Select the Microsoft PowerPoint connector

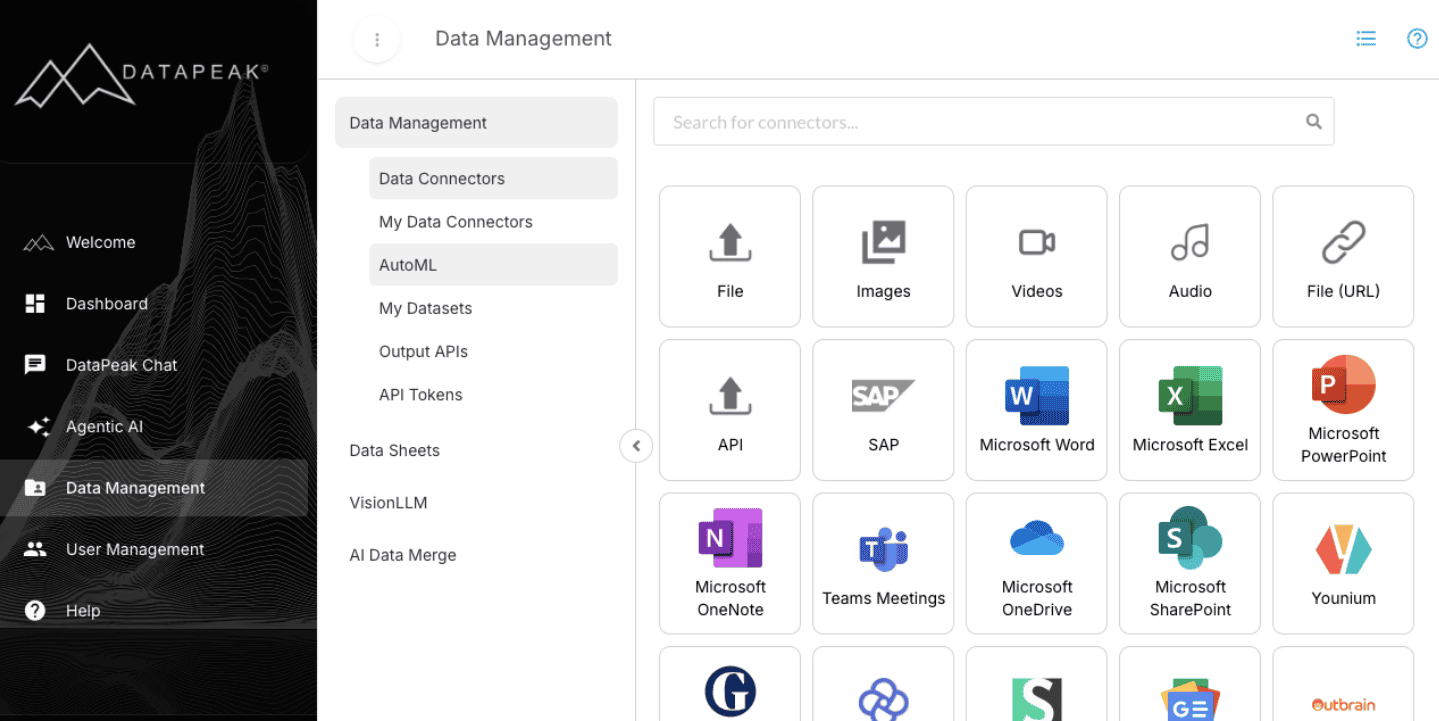tap(1343, 410)
